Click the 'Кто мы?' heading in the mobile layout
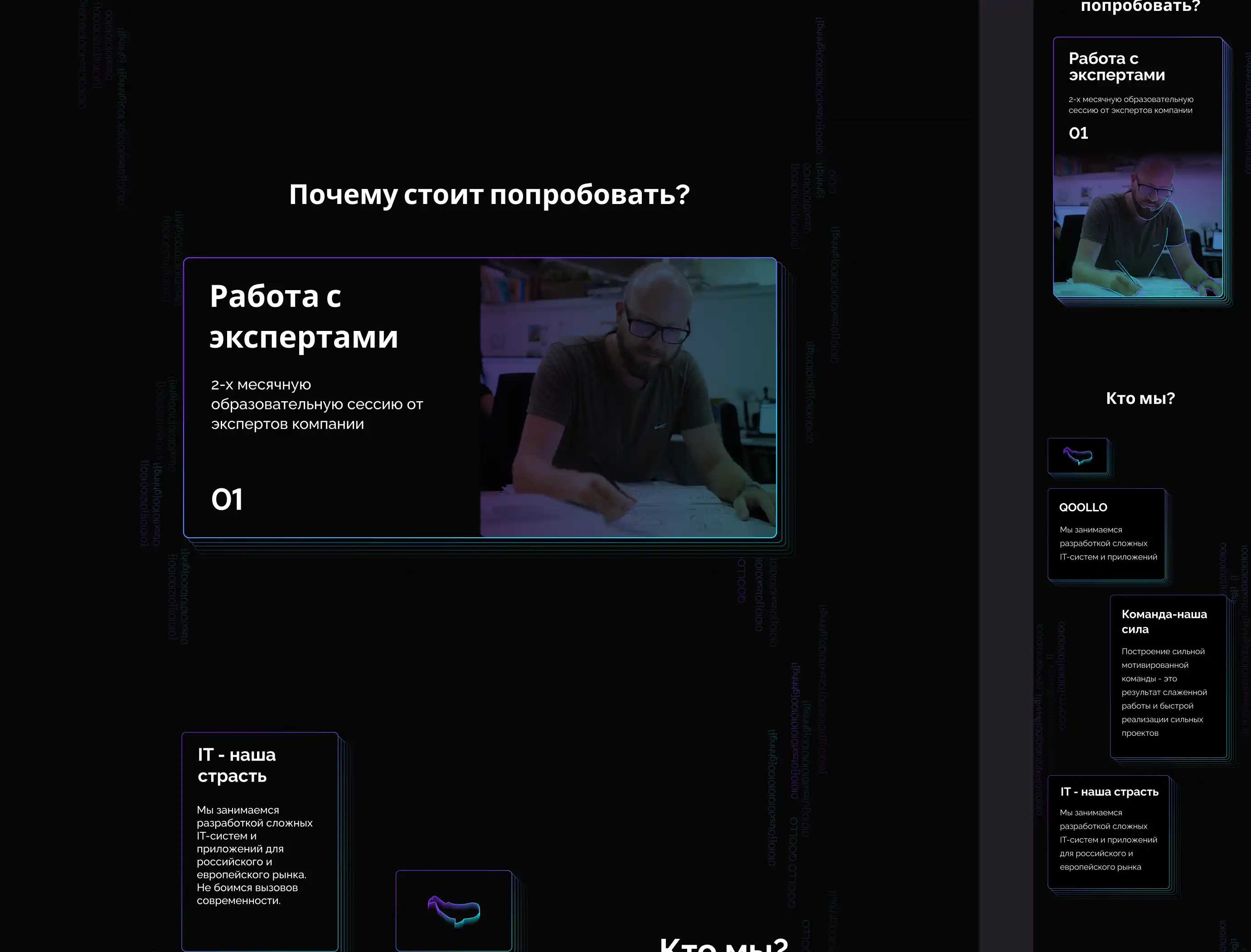 coord(1140,398)
